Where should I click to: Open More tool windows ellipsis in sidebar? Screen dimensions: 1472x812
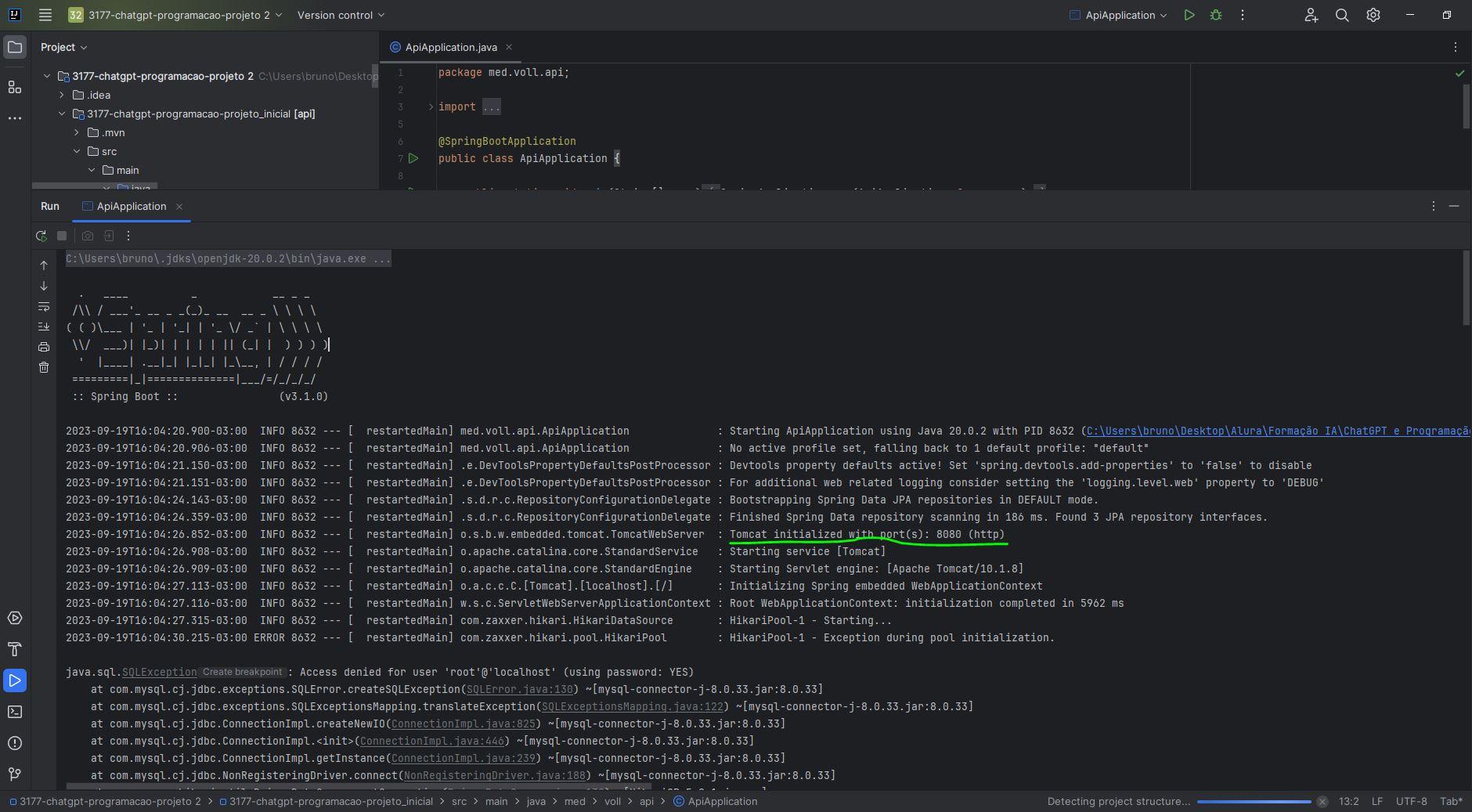[15, 118]
